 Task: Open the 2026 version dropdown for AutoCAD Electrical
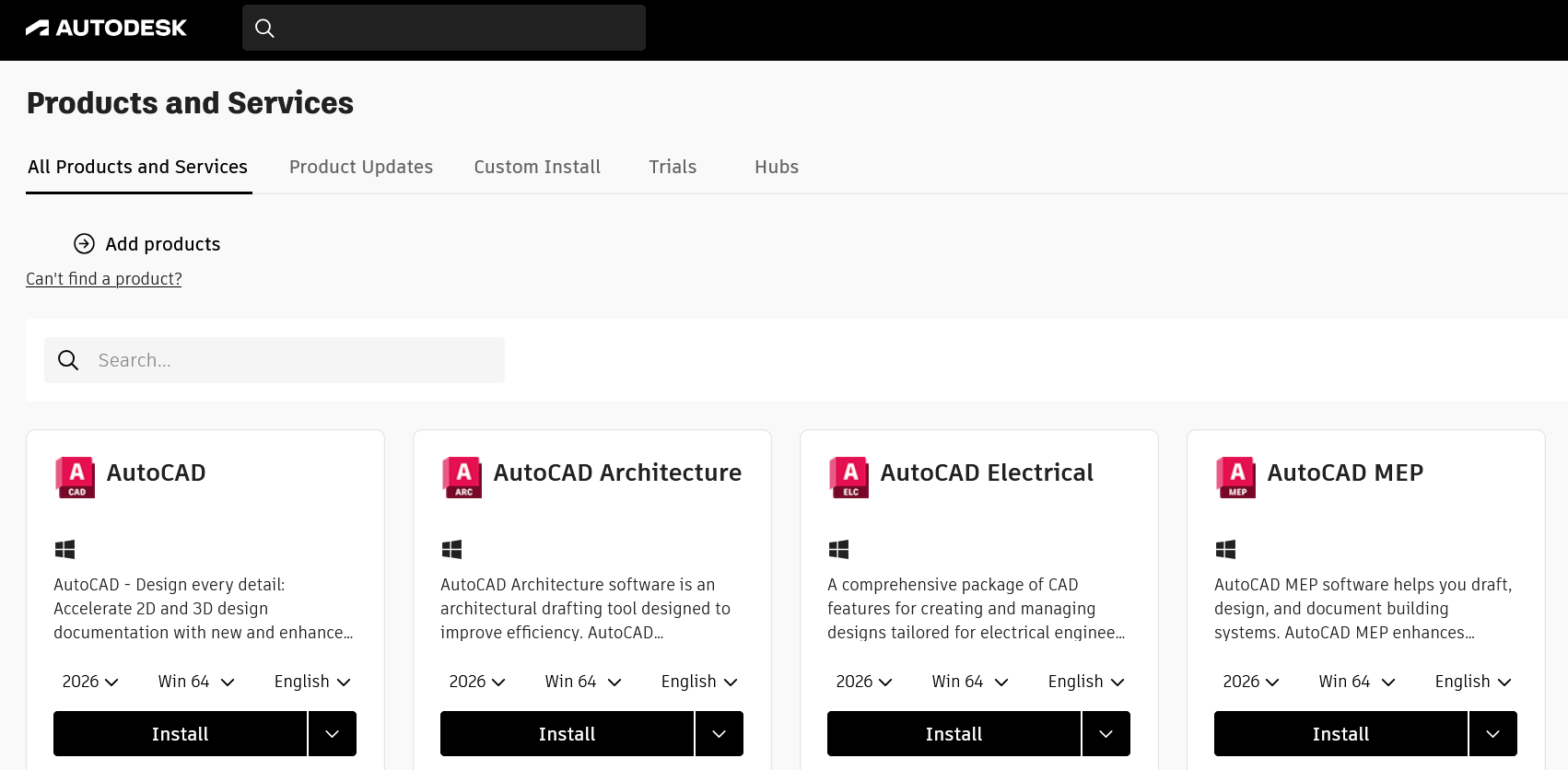[x=864, y=682]
